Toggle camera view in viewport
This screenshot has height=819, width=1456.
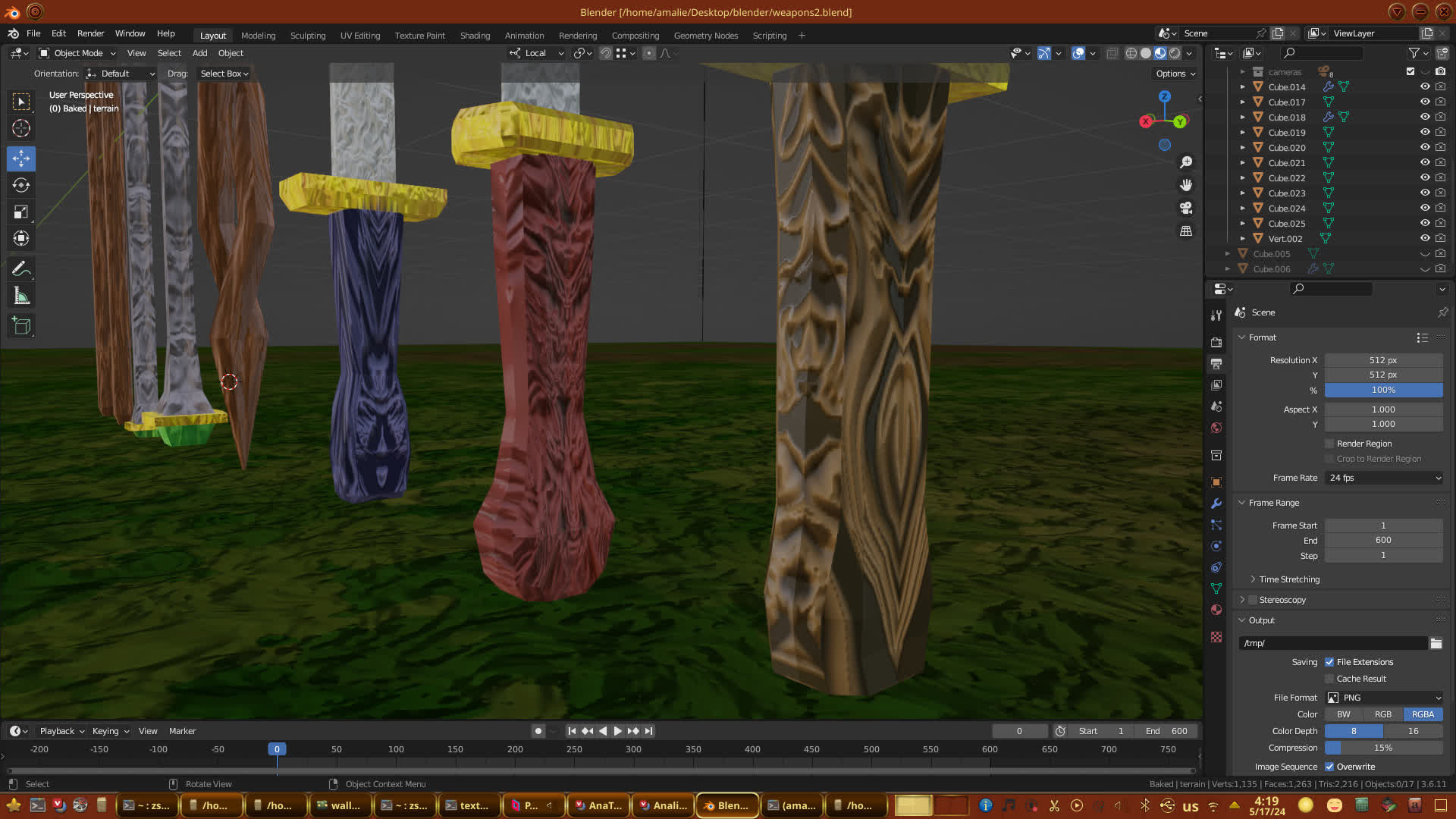1186,208
